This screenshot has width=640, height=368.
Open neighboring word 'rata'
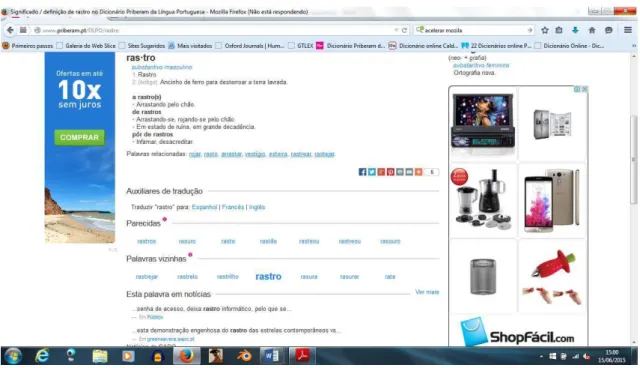pyautogui.click(x=390, y=277)
